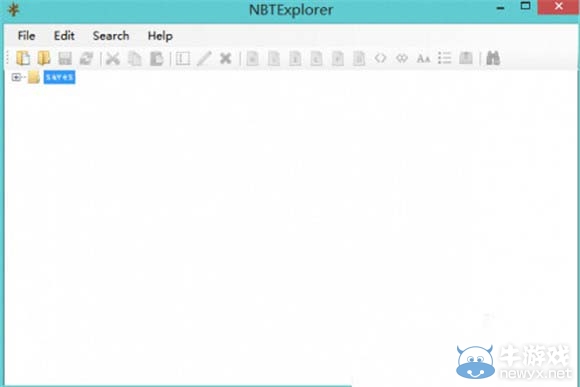Viewport: 580px width, 387px height.
Task: Click the Edit Value pencil icon
Action: pyautogui.click(x=204, y=58)
